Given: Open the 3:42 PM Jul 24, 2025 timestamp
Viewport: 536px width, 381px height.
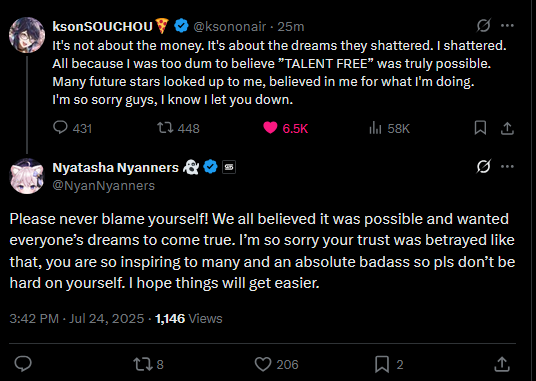Looking at the screenshot, I should click(77, 318).
